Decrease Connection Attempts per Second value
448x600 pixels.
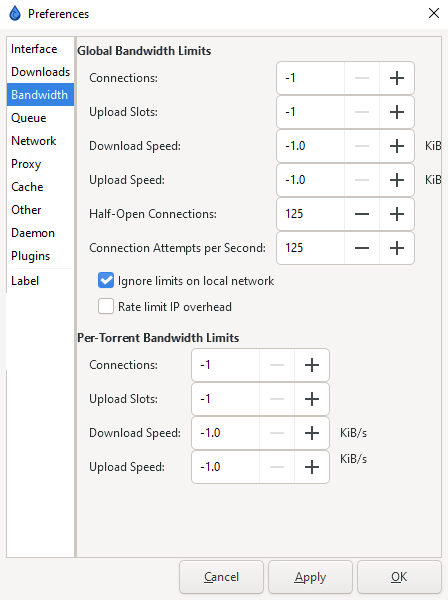point(362,248)
